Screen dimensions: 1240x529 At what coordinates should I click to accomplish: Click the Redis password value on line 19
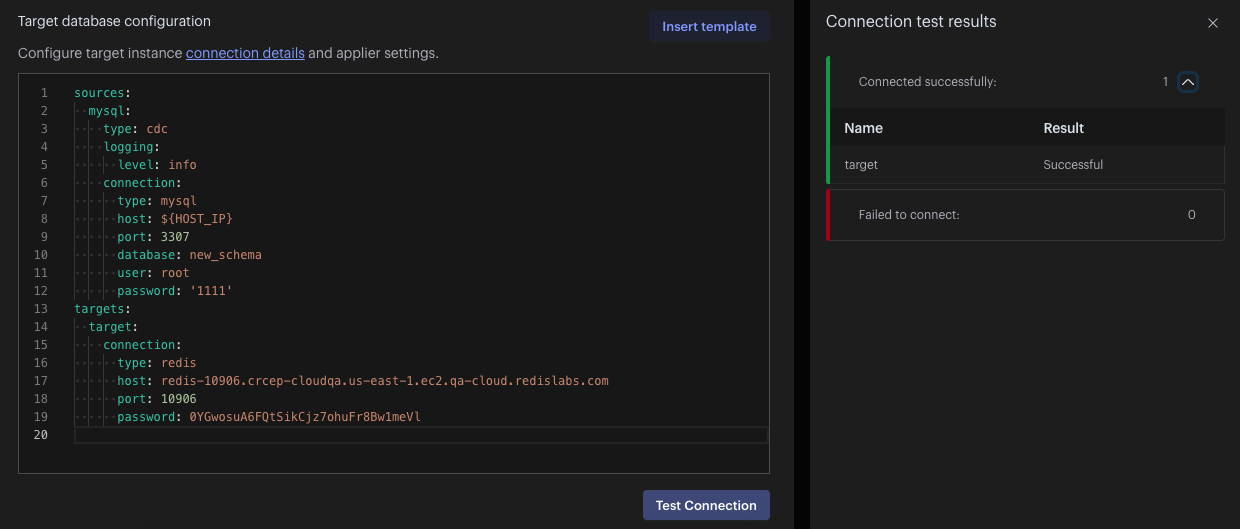click(305, 417)
